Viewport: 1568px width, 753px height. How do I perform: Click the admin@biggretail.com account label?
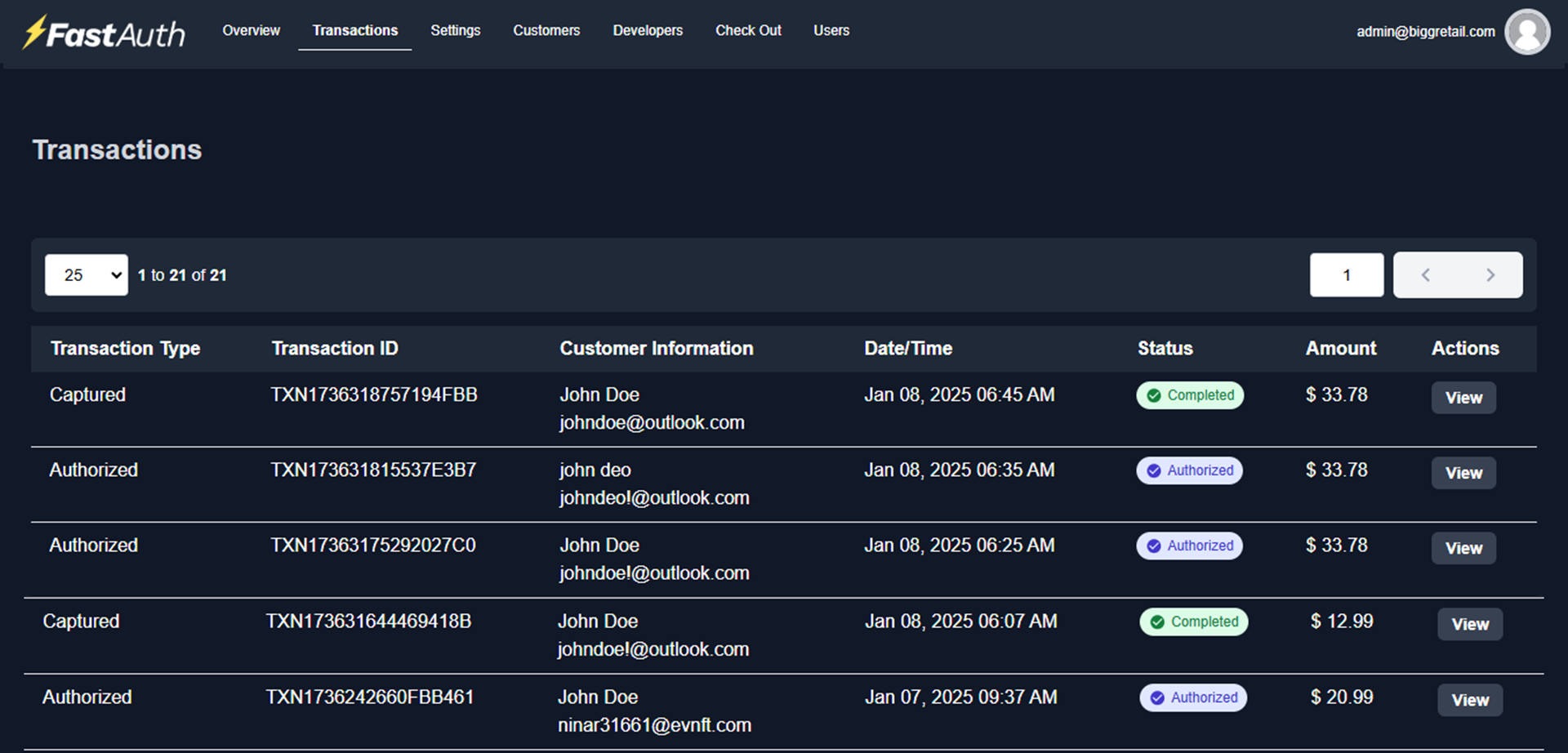click(1425, 32)
